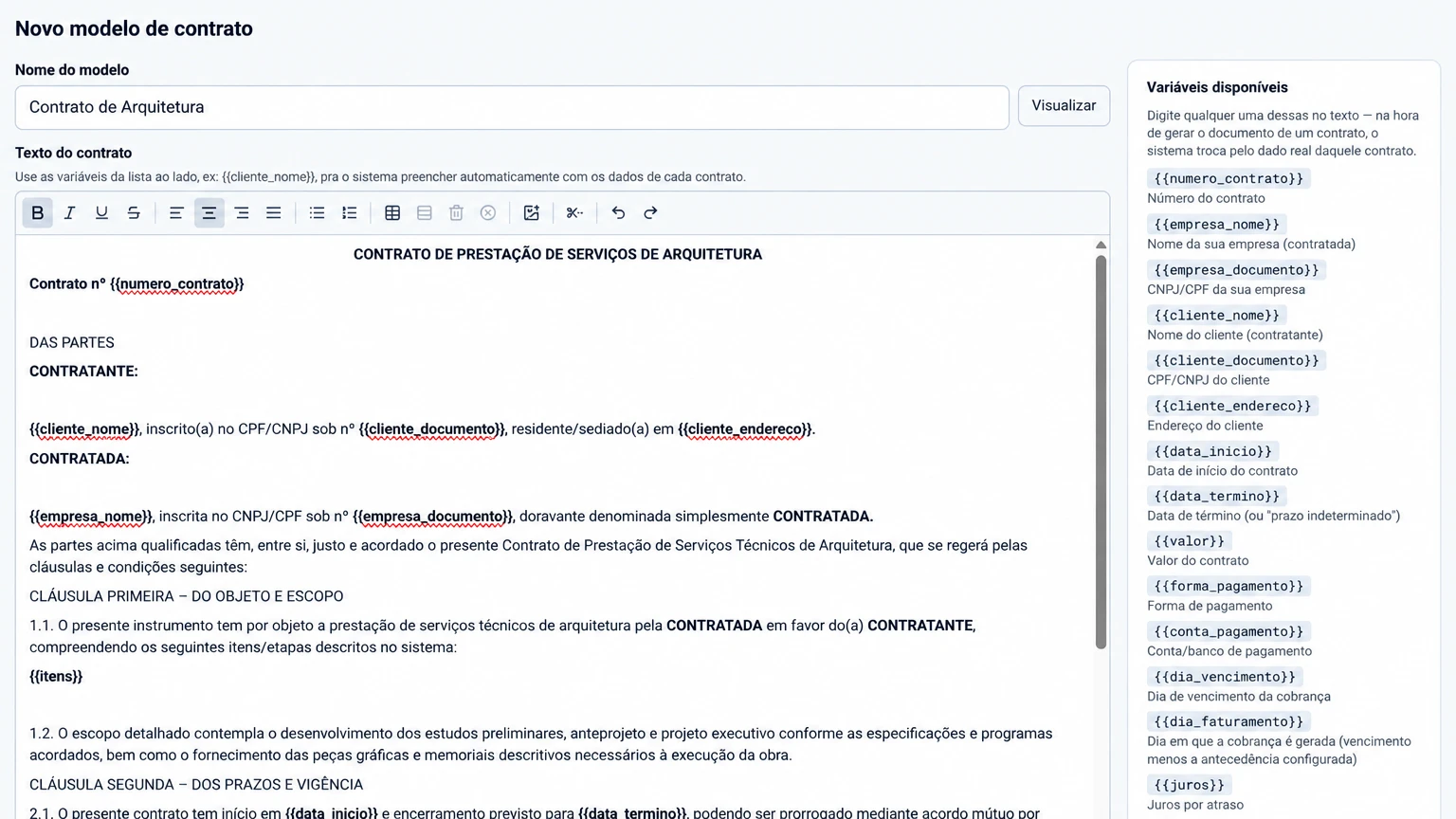Toggle bold formatting in the editor toolbar
1456x819 pixels.
click(x=38, y=213)
